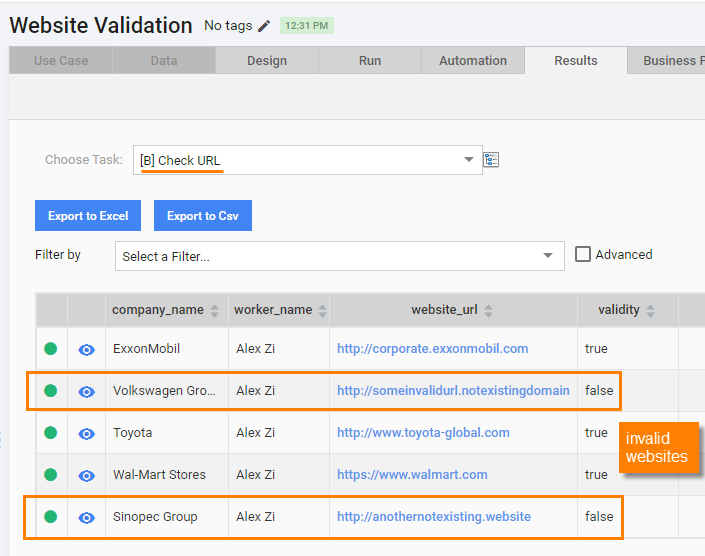Click the No tags label

click(228, 26)
